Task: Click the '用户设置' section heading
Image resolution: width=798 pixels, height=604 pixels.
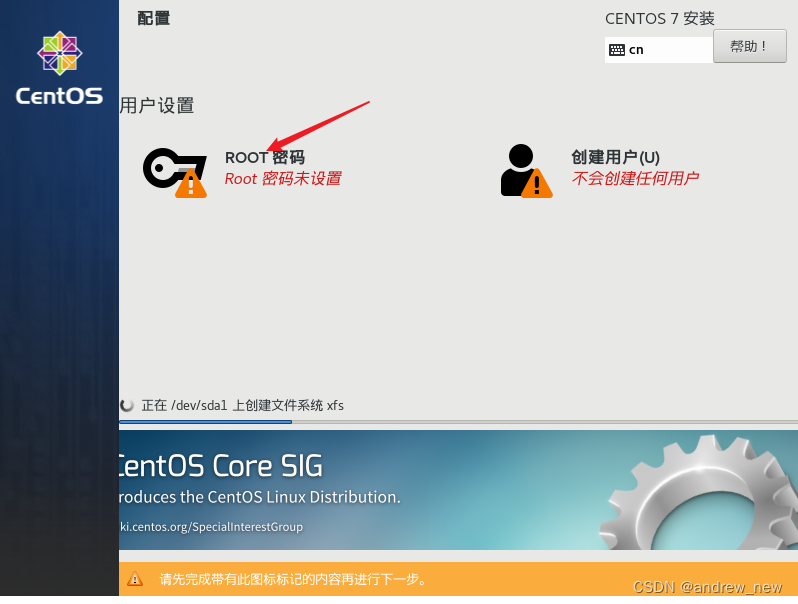Action: 157,106
